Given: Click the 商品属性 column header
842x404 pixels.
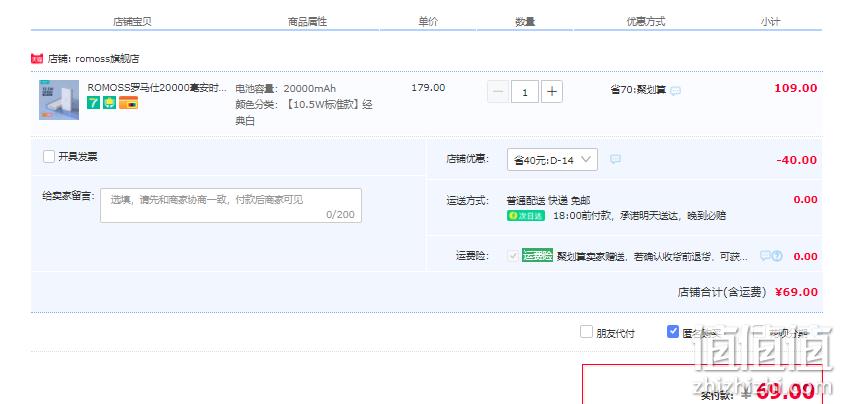Looking at the screenshot, I should click(307, 22).
